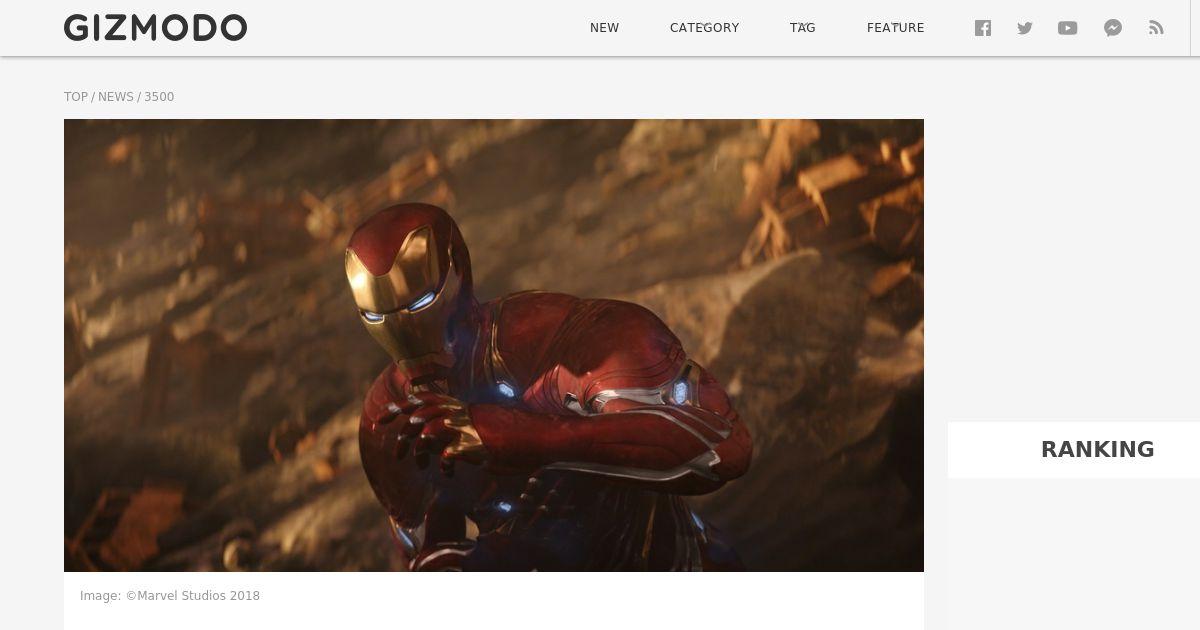Screen dimensions: 1200x630
Task: Click the RANKING sidebar heading
Action: 1098,450
